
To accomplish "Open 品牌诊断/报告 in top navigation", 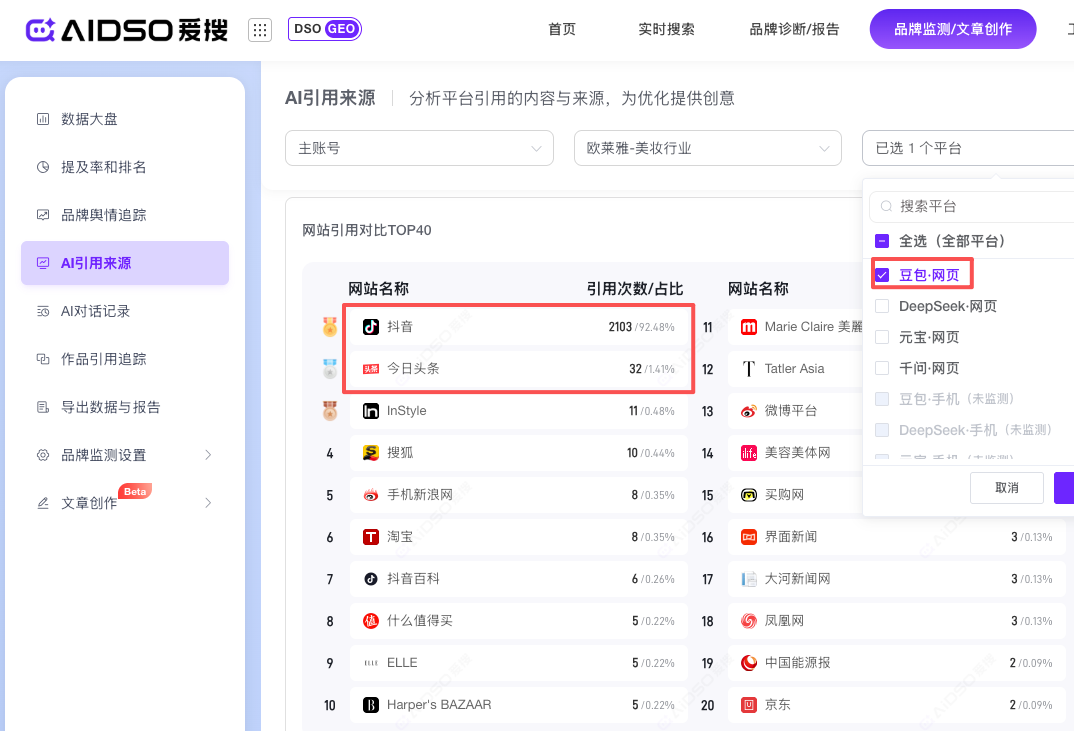I will tap(794, 29).
